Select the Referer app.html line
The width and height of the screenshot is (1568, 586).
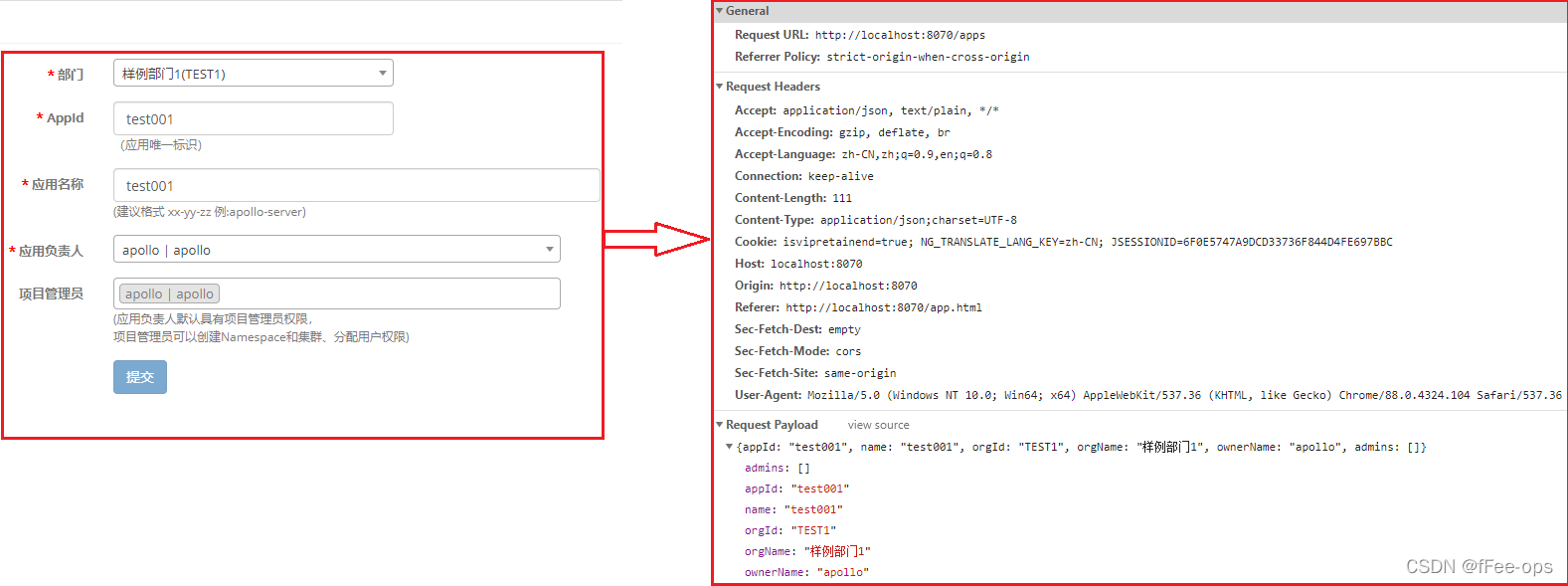pyautogui.click(x=858, y=307)
